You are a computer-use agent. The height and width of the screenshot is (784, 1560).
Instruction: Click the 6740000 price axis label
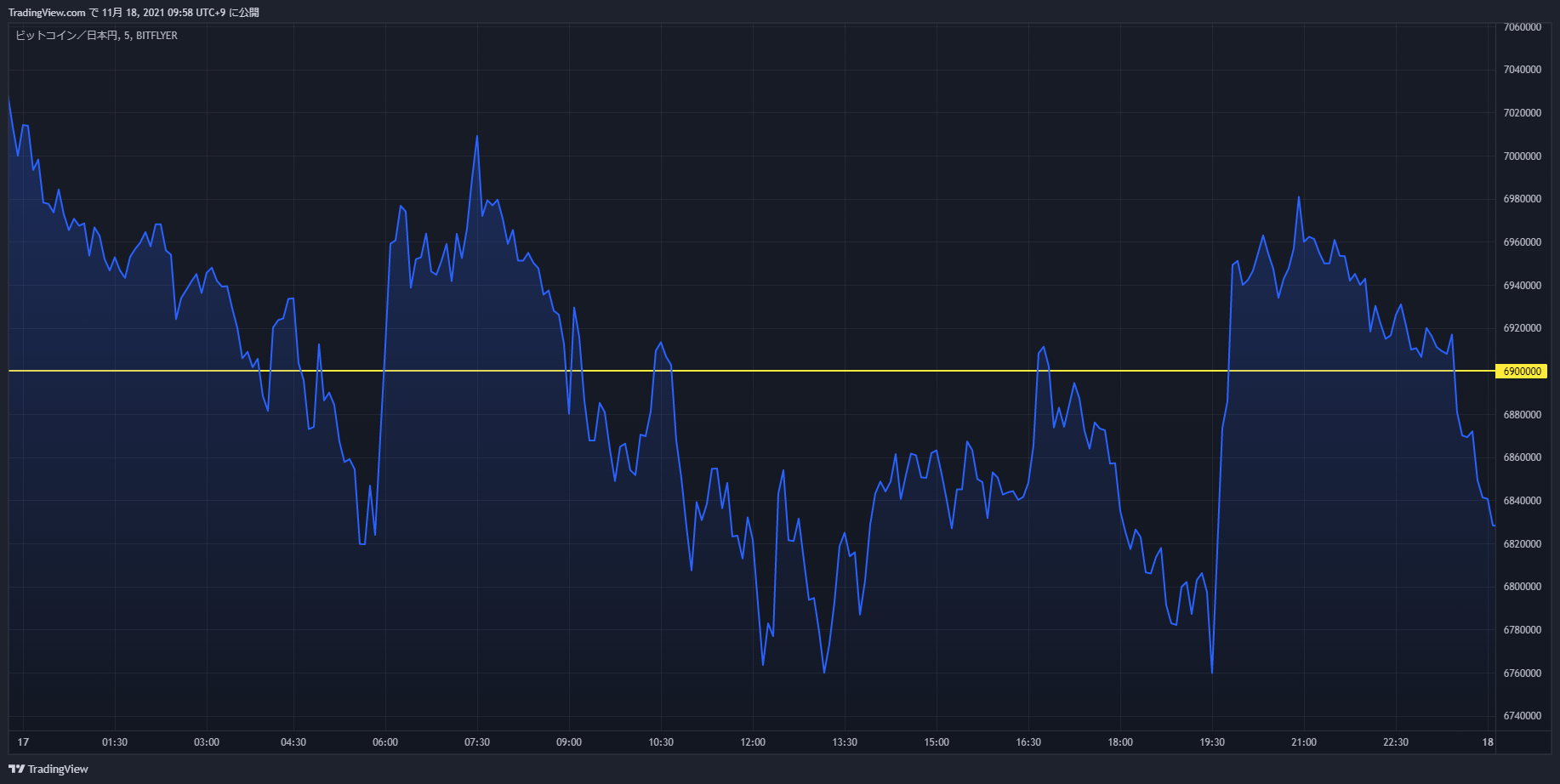click(1523, 716)
